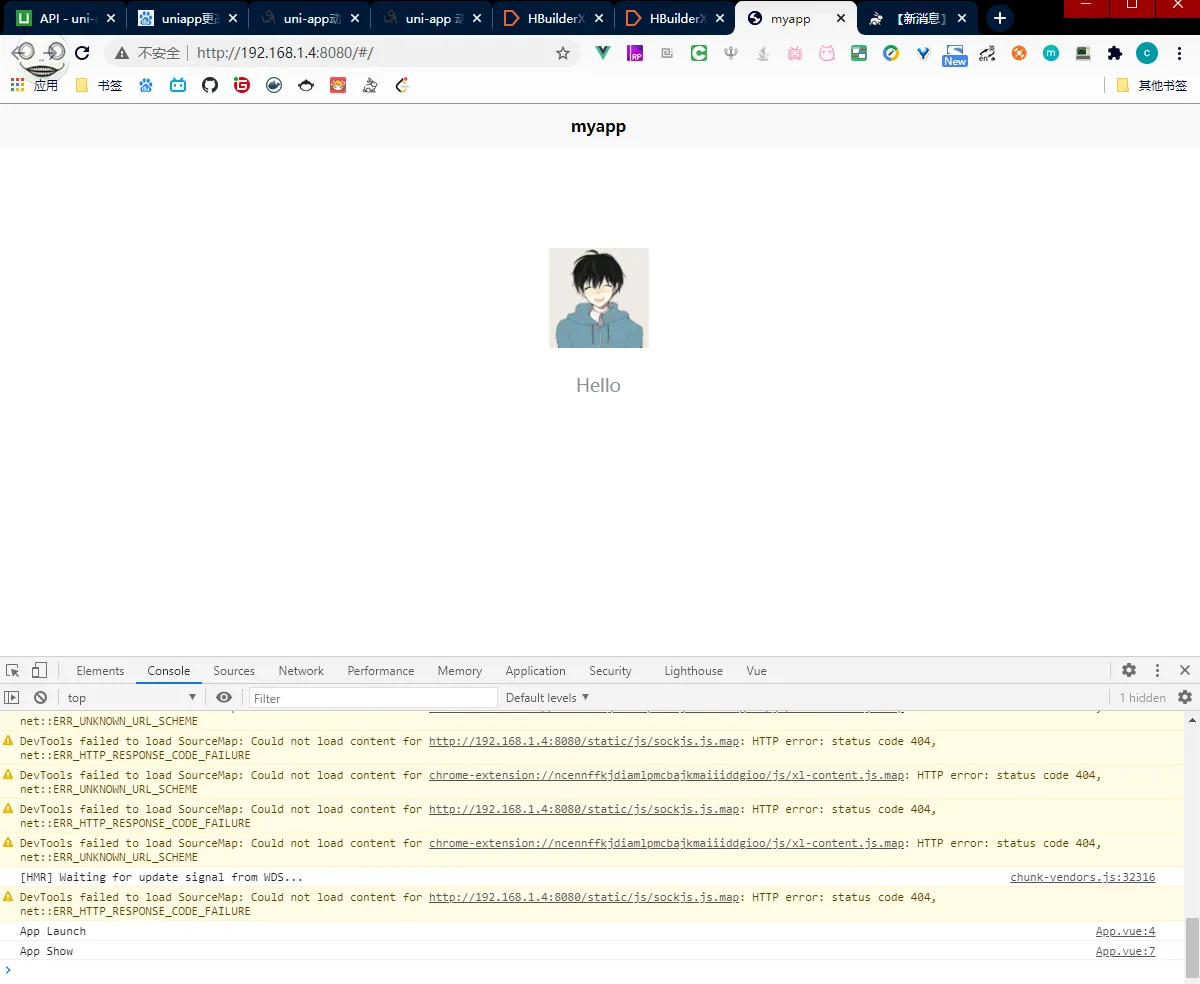Open the bilibili bookmark icon
This screenshot has width=1200, height=984.
(177, 85)
